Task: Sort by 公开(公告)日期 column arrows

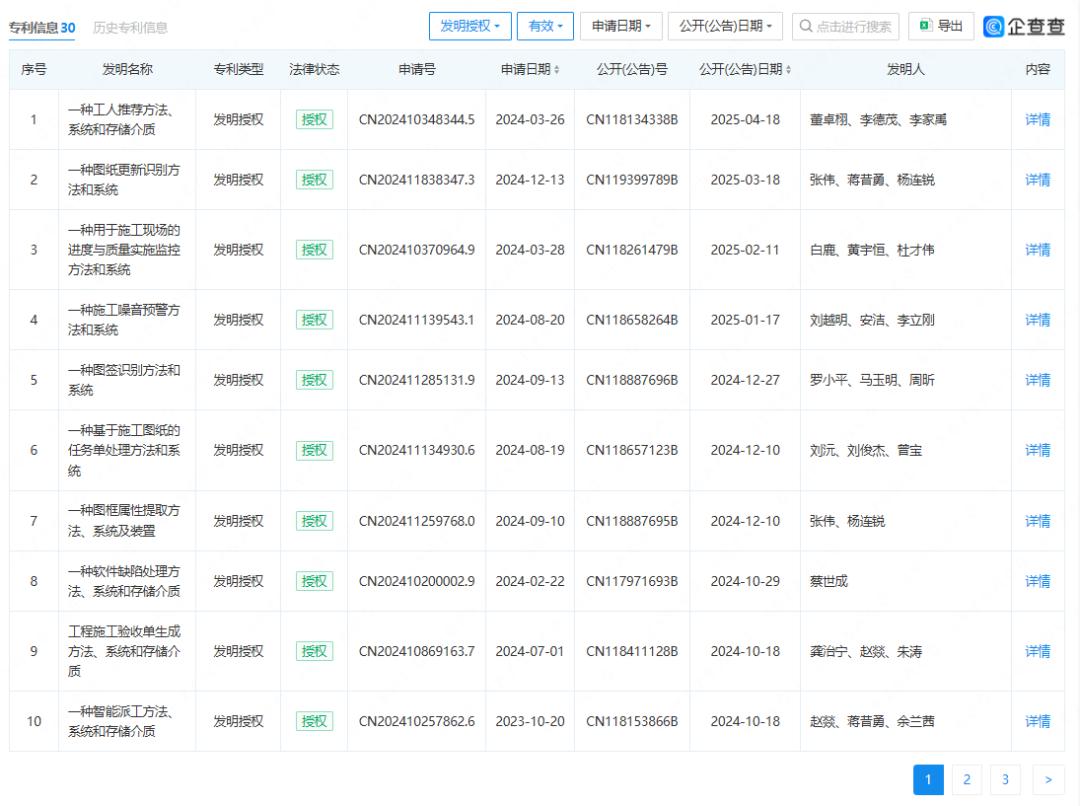Action: coord(788,70)
